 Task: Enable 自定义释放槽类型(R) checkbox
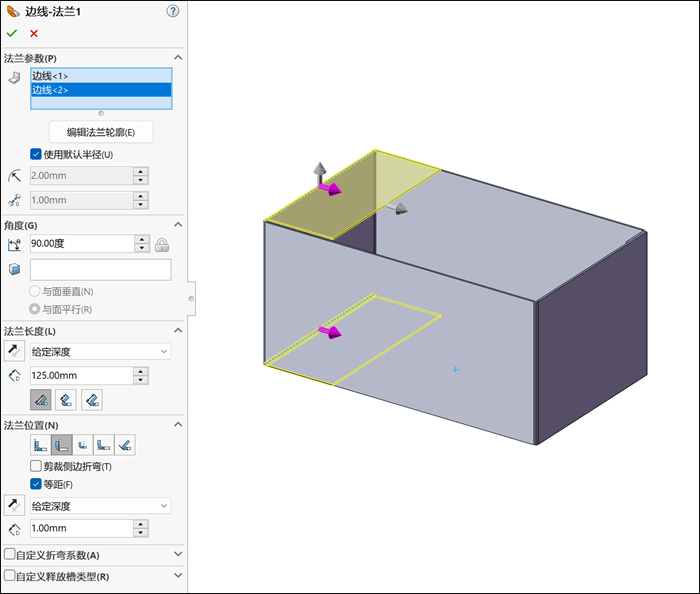pyautogui.click(x=9, y=575)
